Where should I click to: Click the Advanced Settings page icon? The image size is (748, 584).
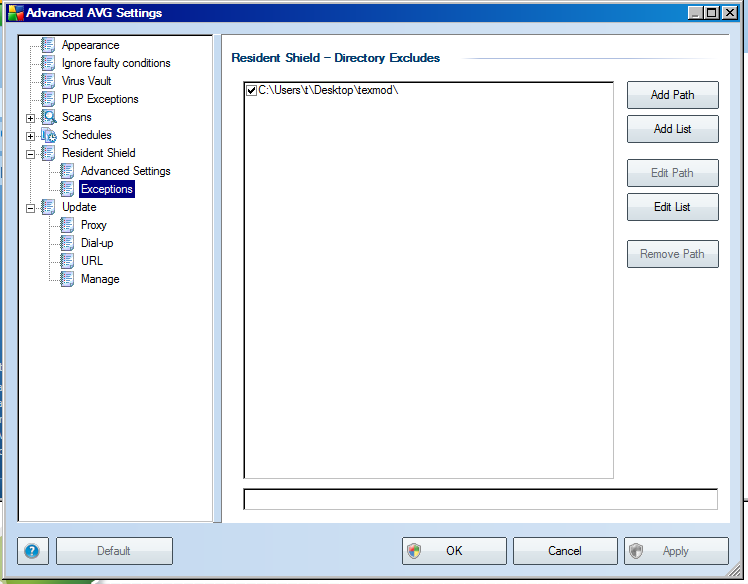[x=67, y=171]
